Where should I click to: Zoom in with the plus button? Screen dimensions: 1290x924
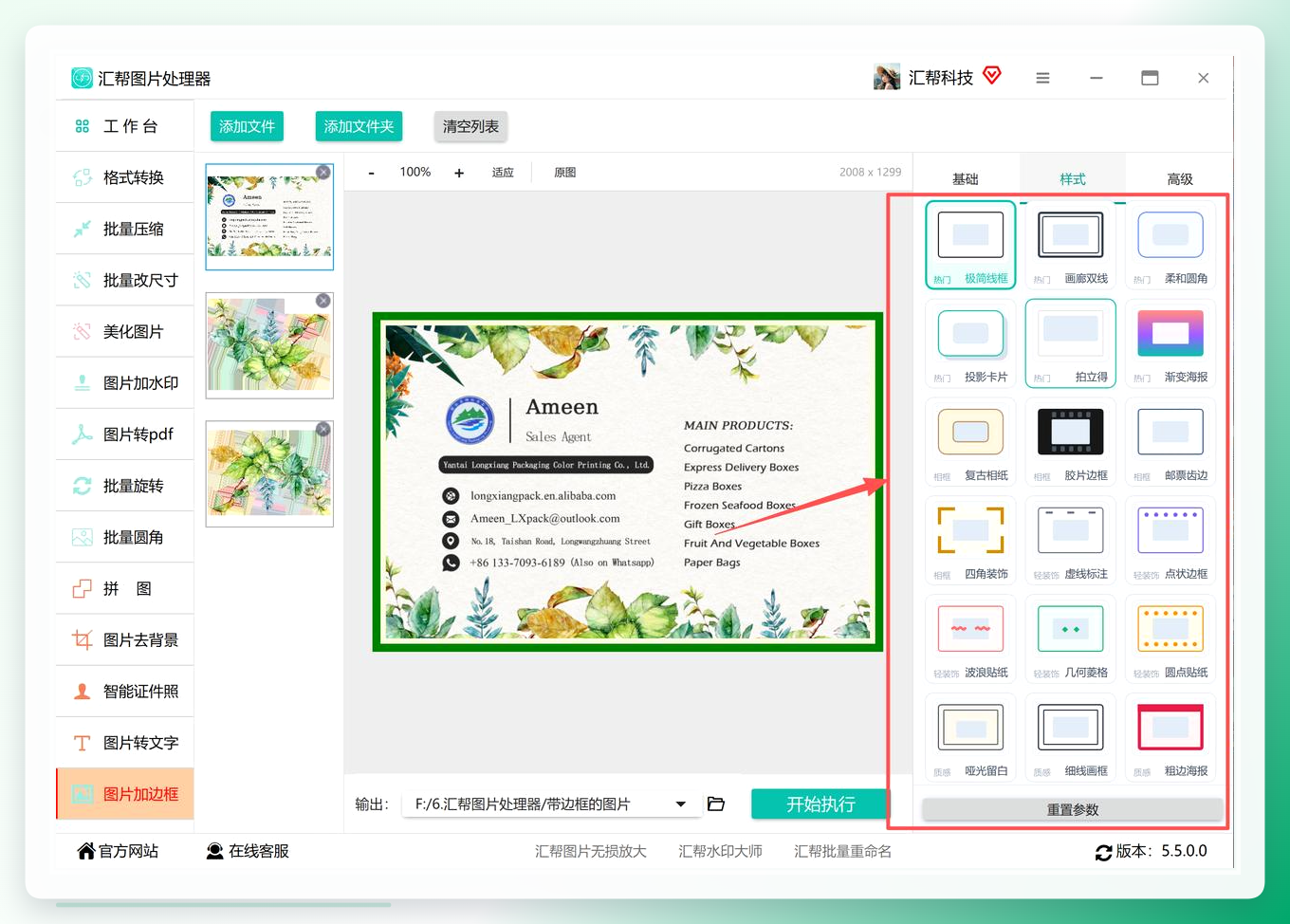[x=459, y=173]
